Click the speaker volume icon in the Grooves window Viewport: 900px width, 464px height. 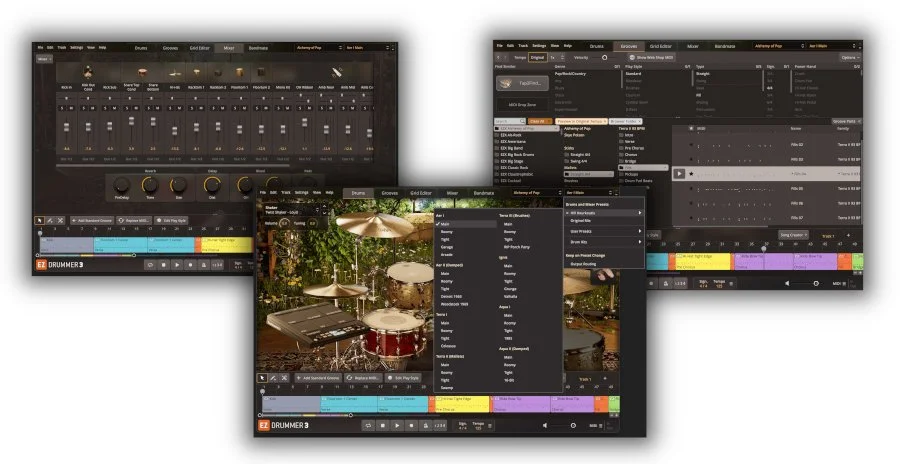tap(787, 283)
